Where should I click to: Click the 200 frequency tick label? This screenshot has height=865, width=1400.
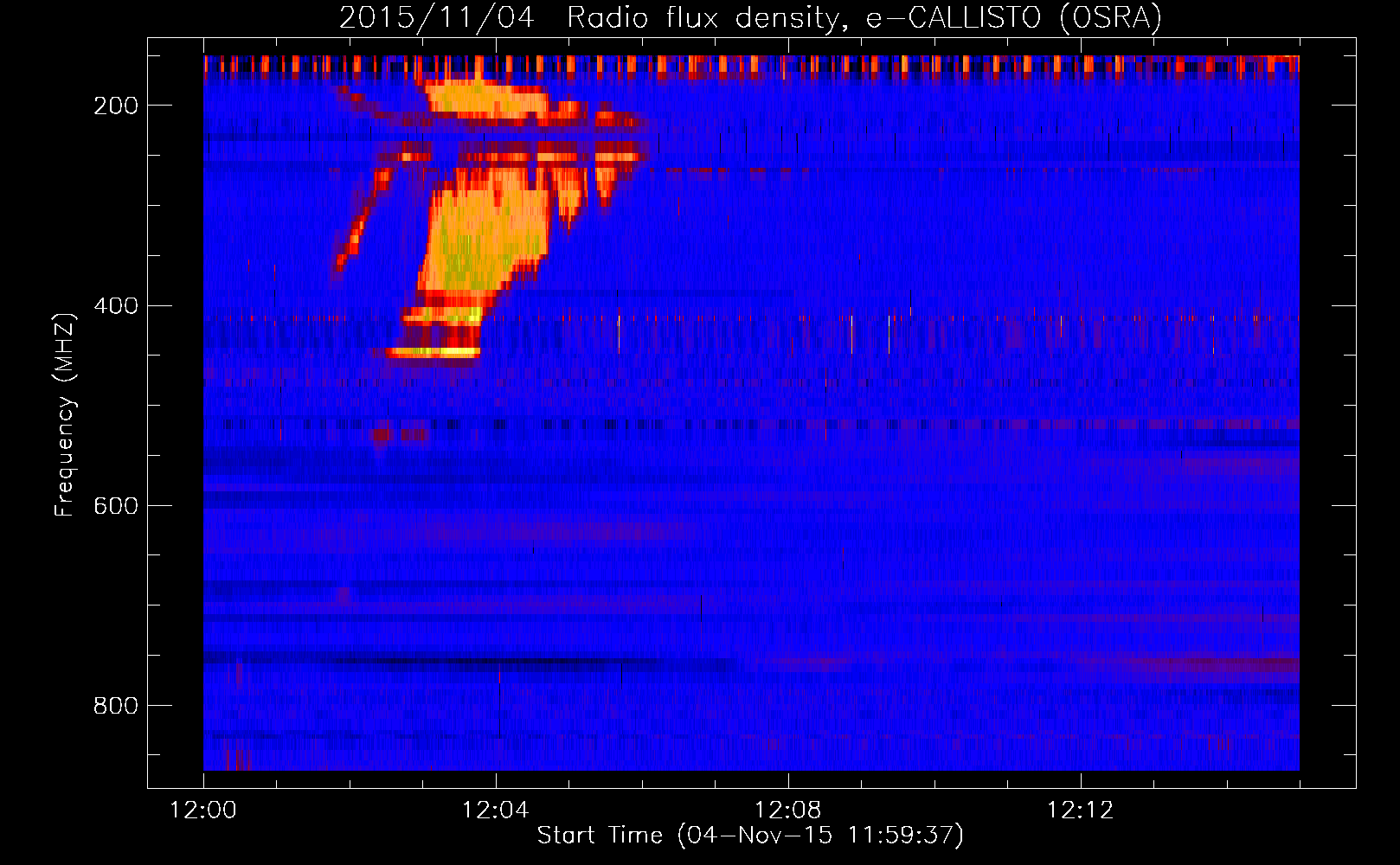click(x=116, y=106)
